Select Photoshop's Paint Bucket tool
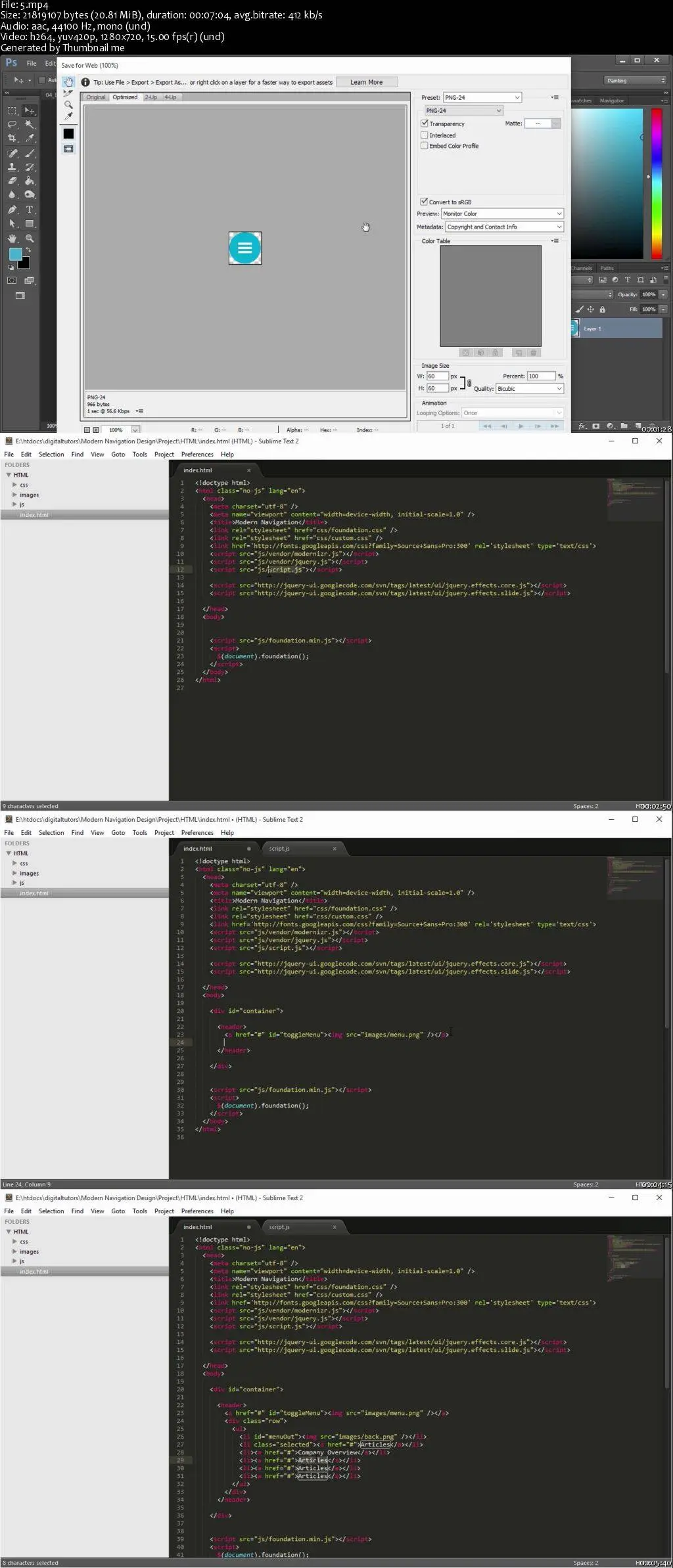 click(x=29, y=181)
